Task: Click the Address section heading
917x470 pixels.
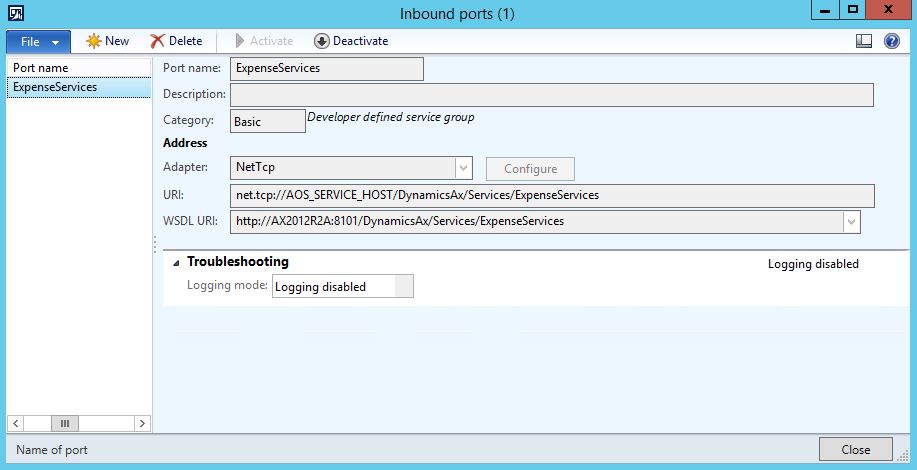Action: click(185, 143)
